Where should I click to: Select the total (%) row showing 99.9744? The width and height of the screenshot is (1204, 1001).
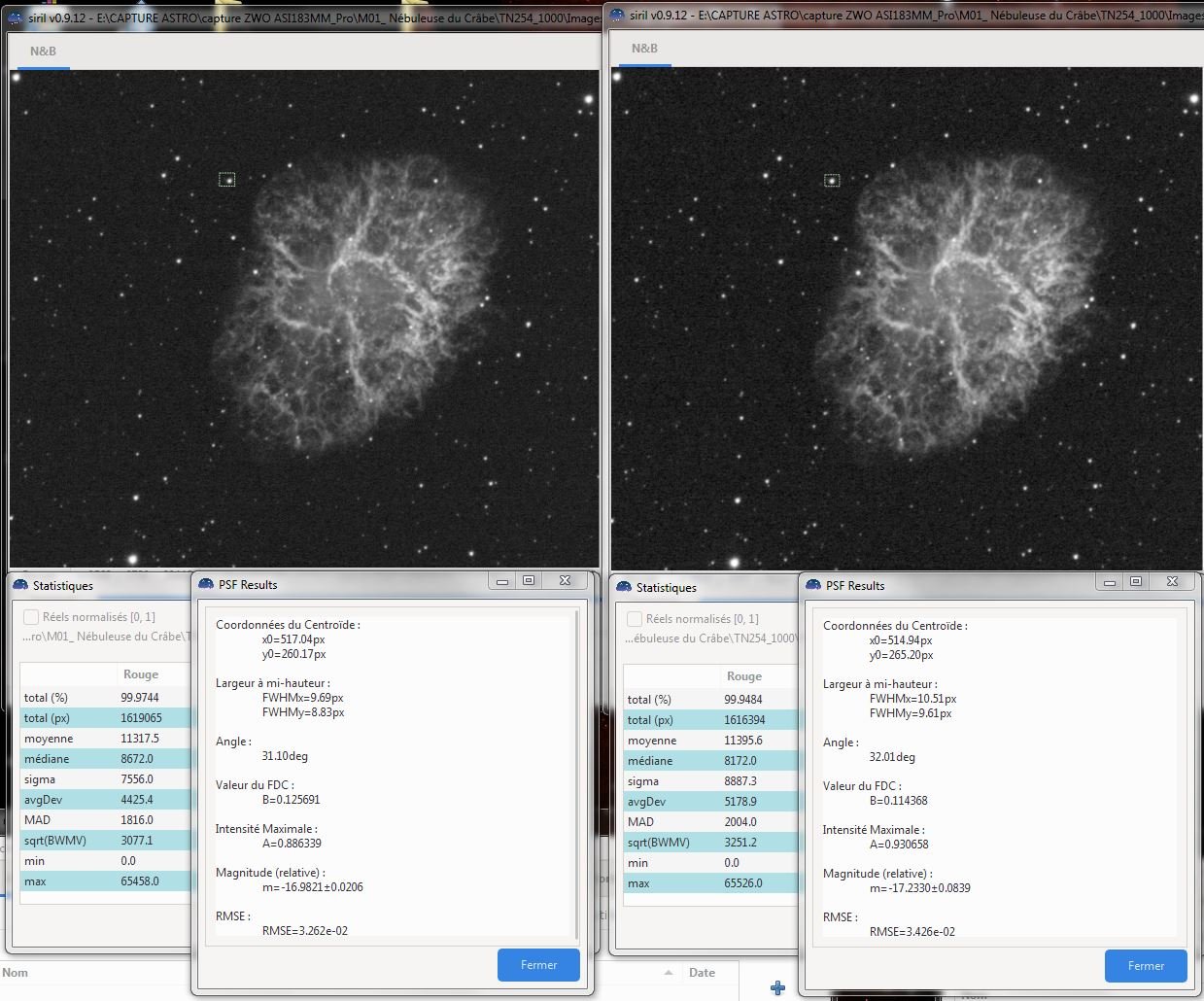point(106,697)
